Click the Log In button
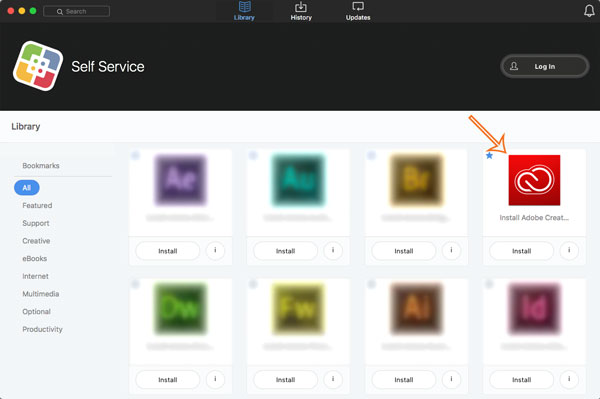 pos(545,67)
